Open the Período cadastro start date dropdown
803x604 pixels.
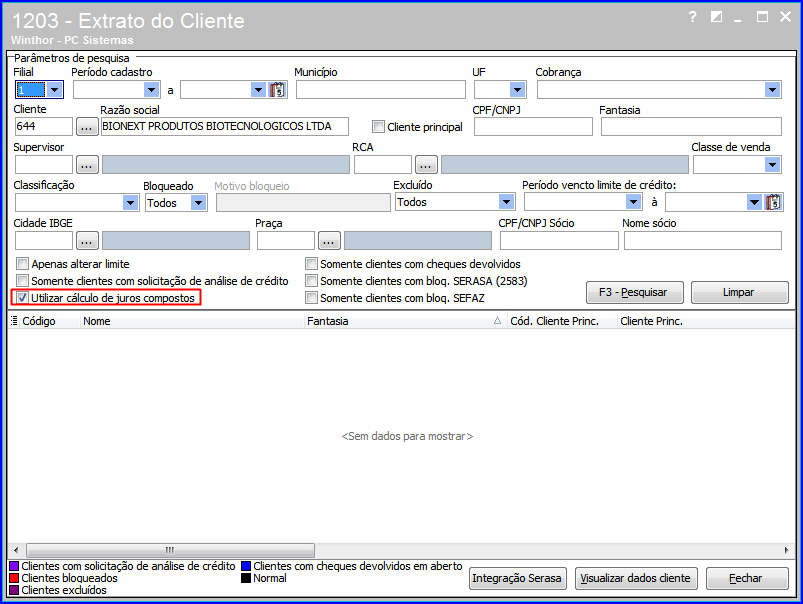point(151,90)
